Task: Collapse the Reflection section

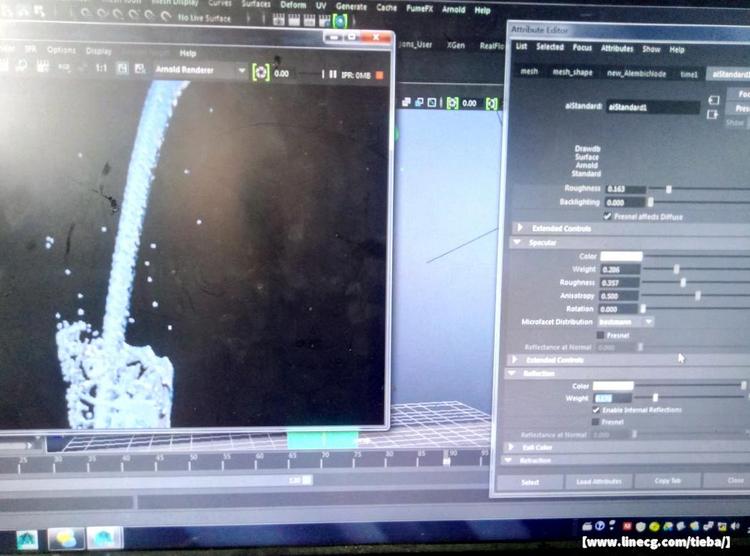Action: pos(512,373)
